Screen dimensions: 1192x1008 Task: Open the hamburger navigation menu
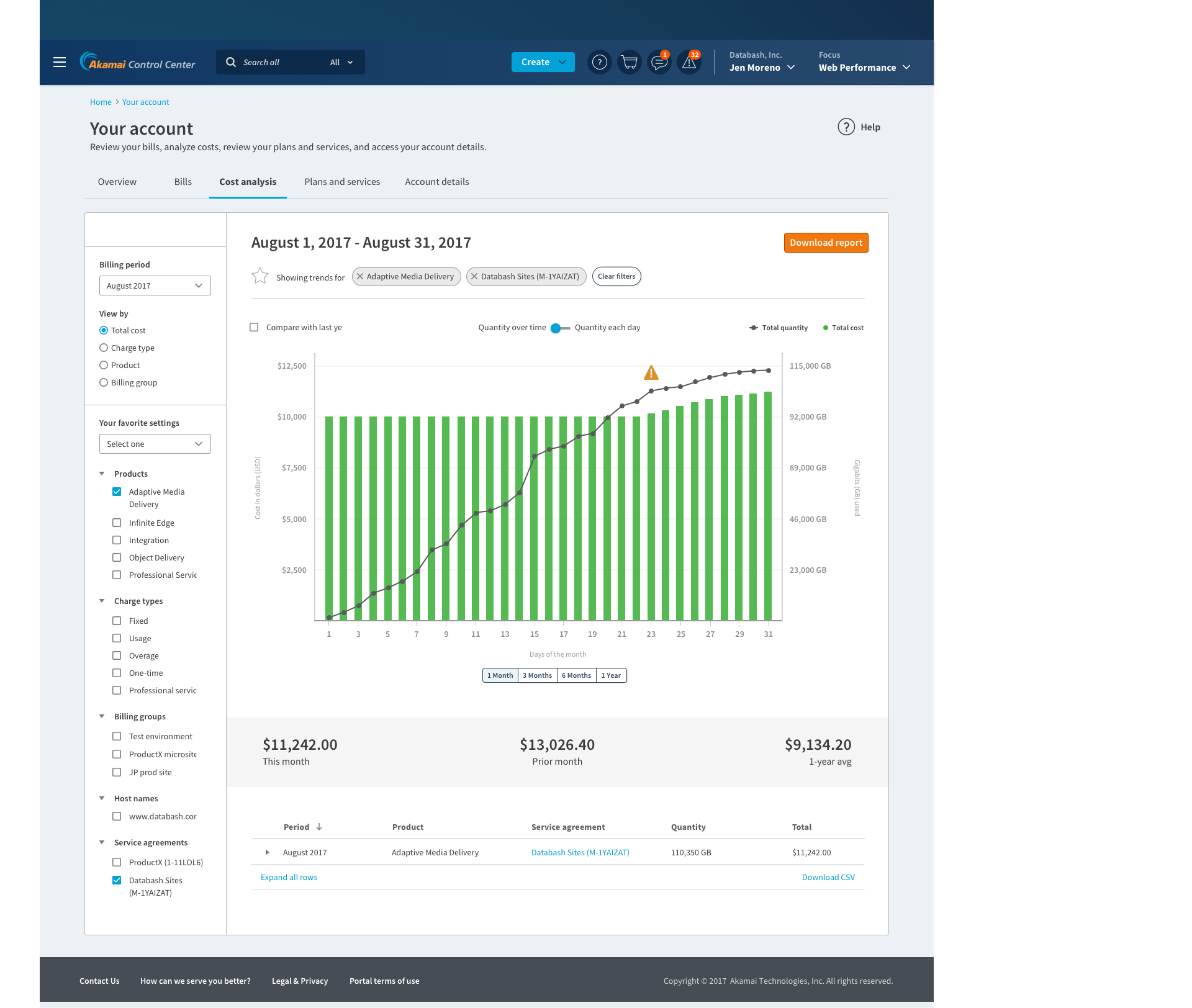[x=60, y=62]
